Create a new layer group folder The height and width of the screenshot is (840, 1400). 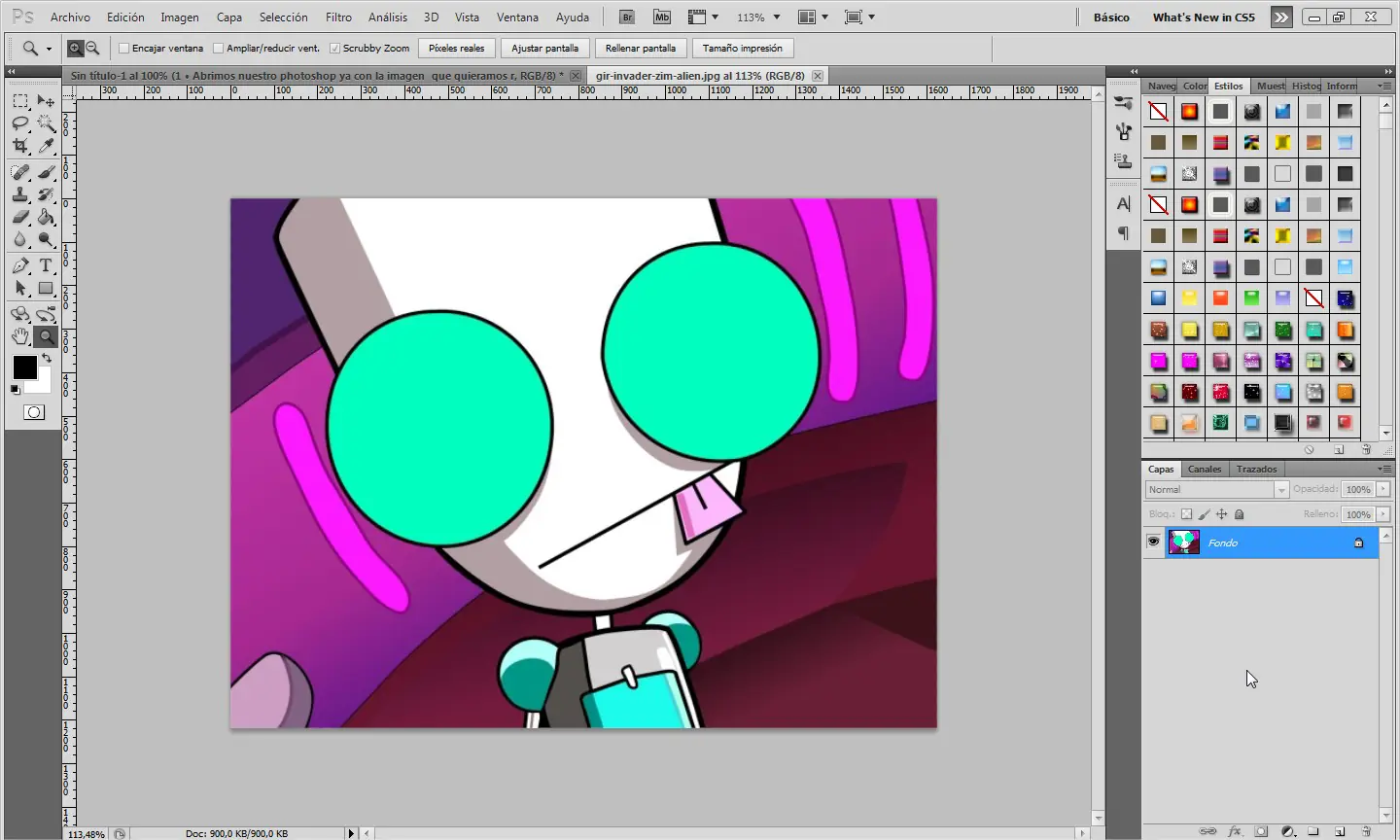[x=1313, y=831]
